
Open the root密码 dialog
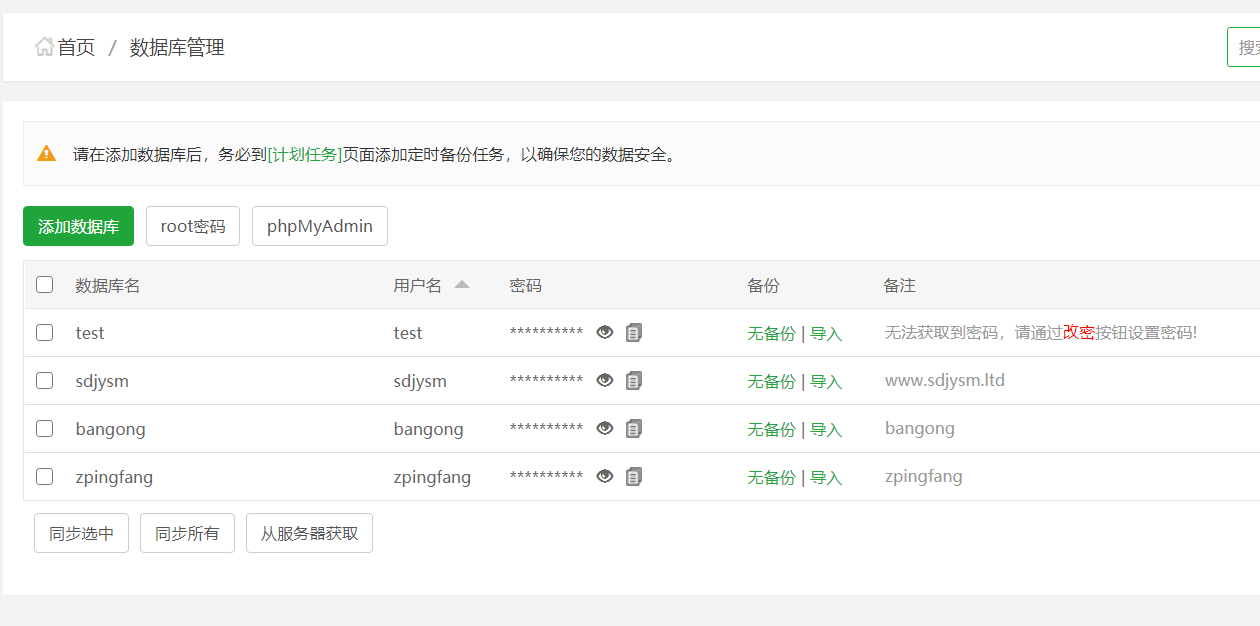click(193, 226)
